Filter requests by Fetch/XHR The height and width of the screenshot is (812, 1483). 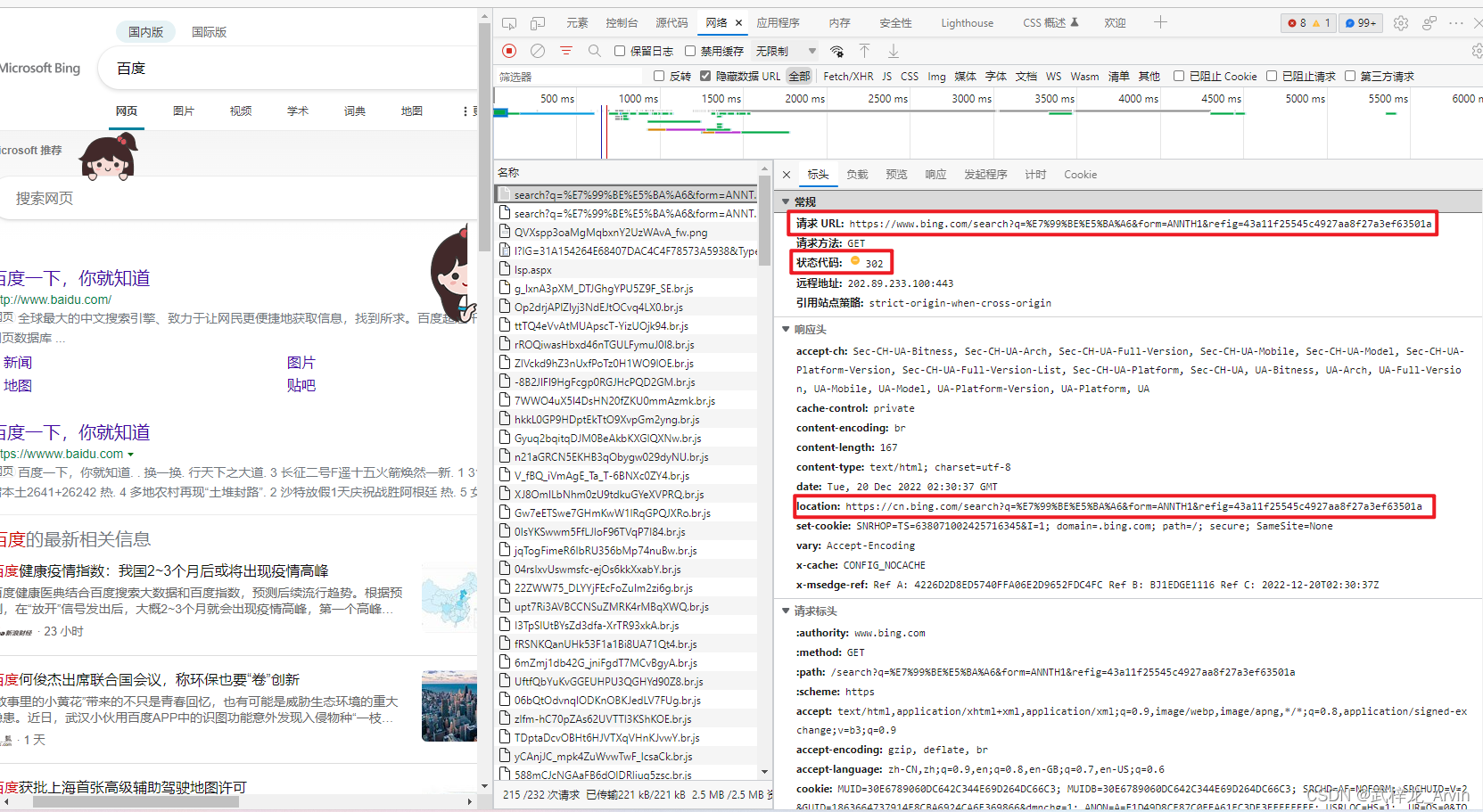(848, 77)
